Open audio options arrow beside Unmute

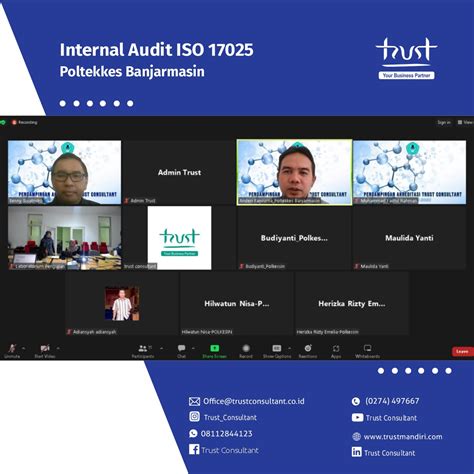(x=24, y=349)
